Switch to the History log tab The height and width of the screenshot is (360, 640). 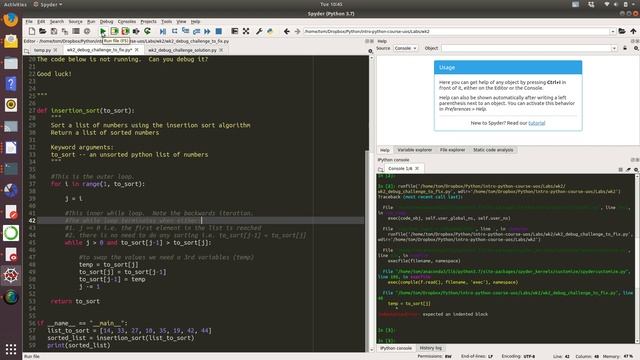tap(431, 348)
